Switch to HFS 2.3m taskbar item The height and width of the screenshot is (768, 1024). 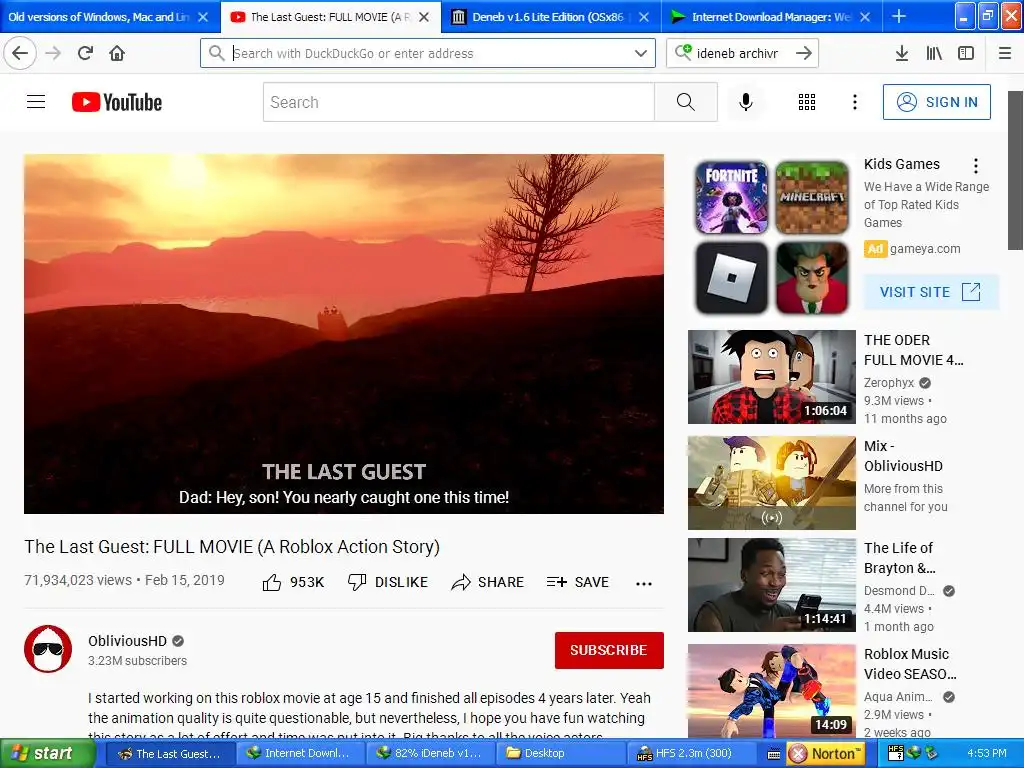click(690, 754)
